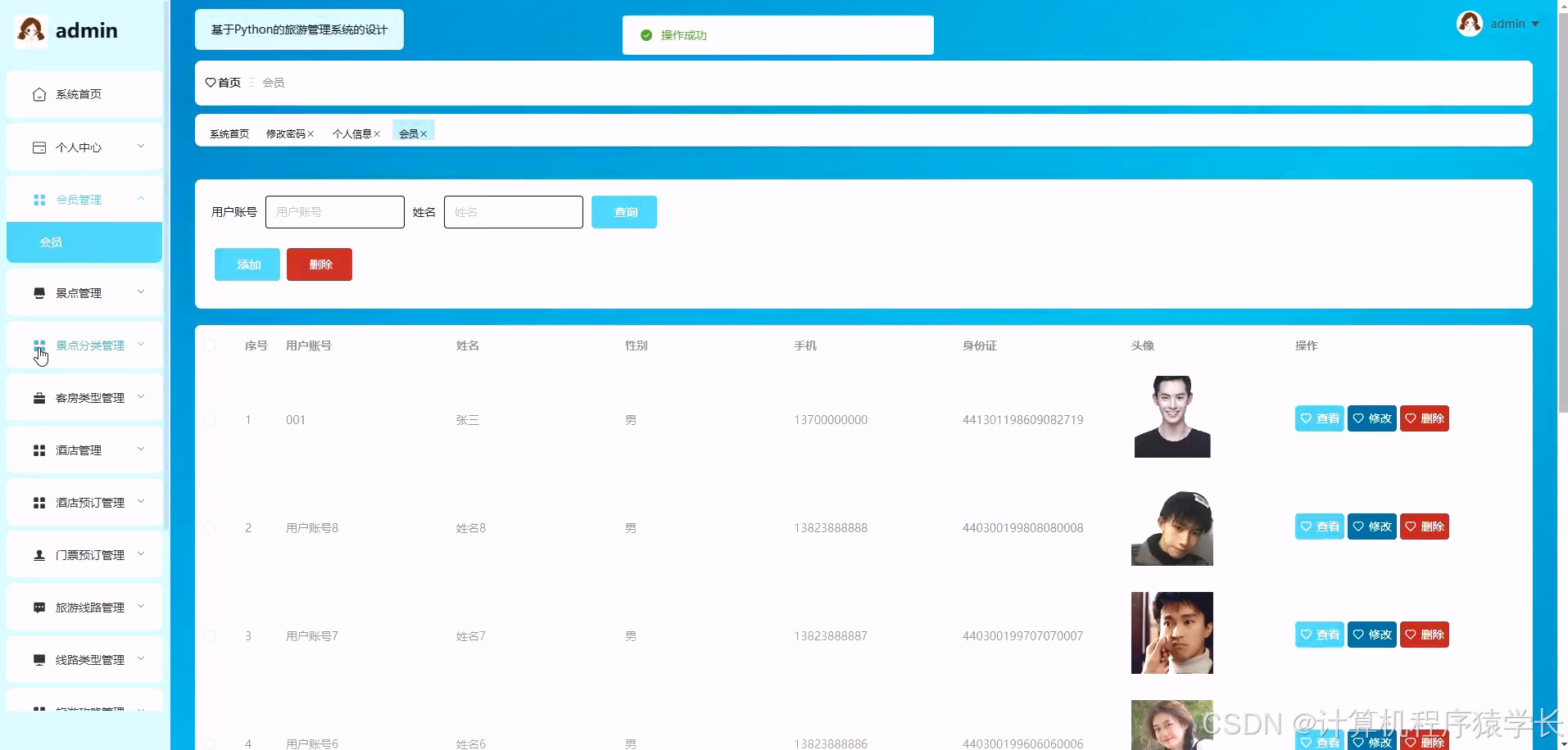Select the 会员 tab label
This screenshot has width=1568, height=750.
(409, 134)
